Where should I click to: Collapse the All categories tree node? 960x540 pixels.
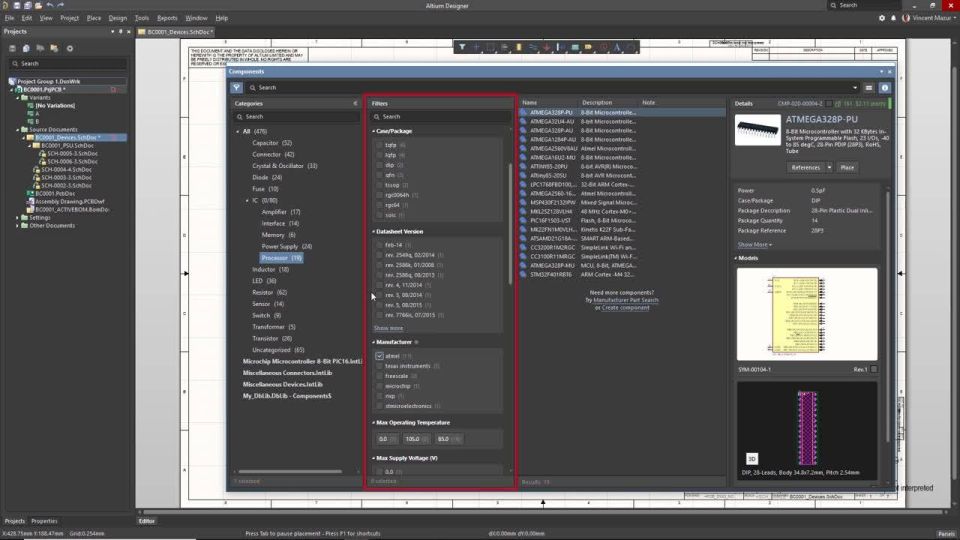coord(238,132)
